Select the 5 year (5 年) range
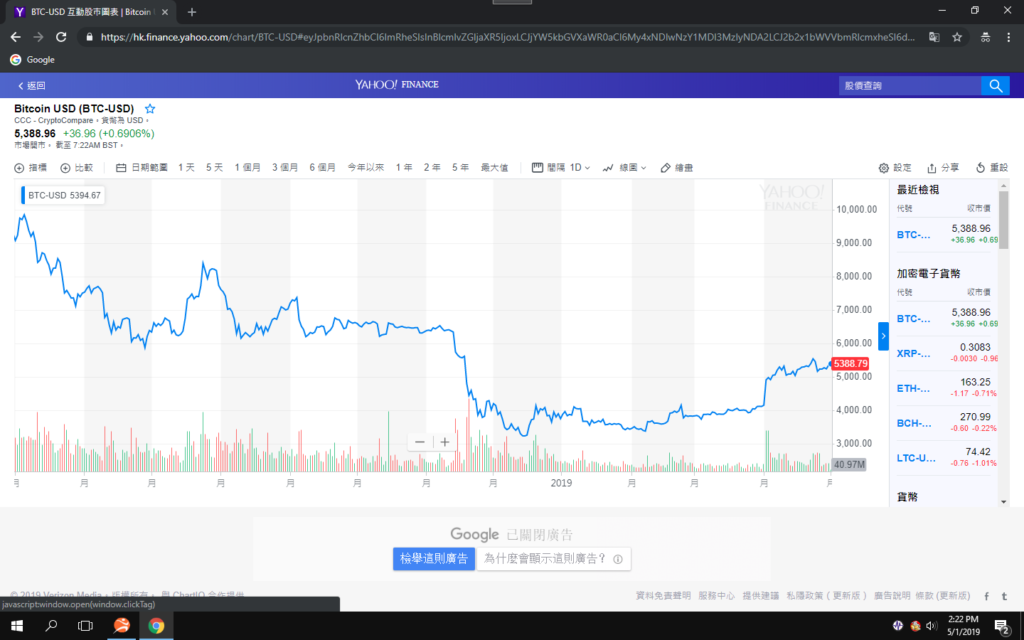The height and width of the screenshot is (640, 1024). point(460,168)
